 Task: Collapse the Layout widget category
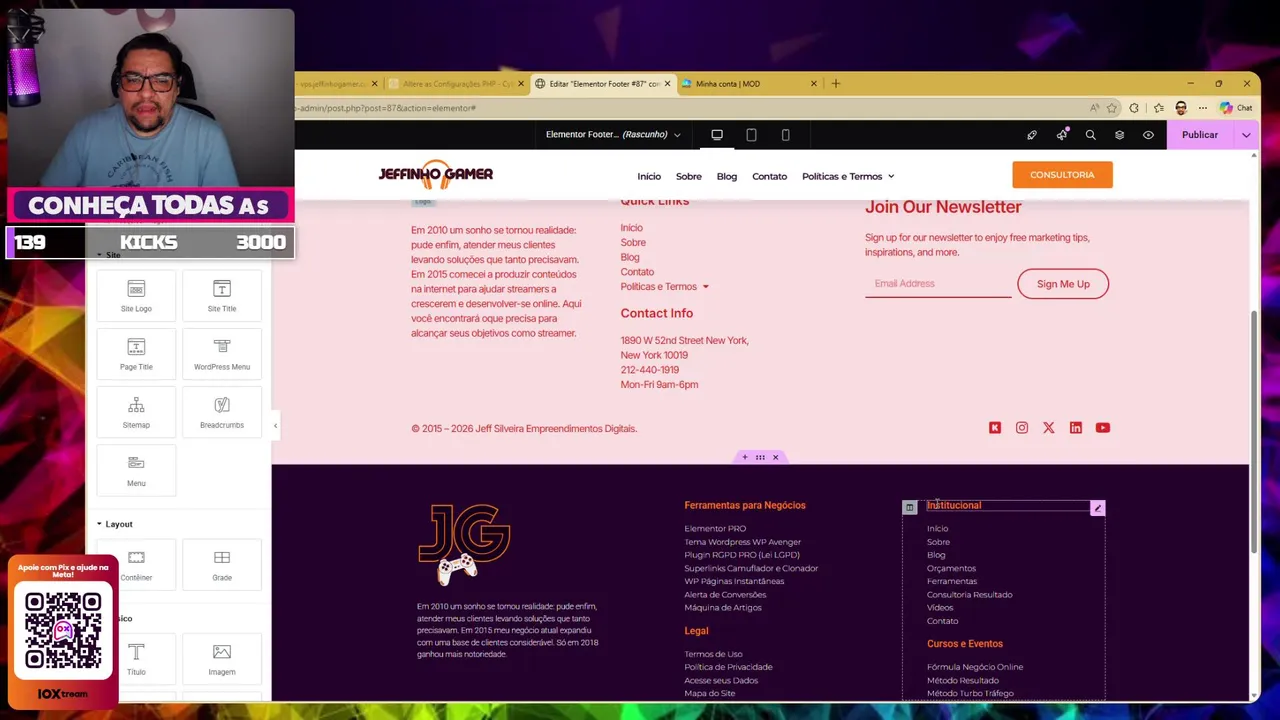pos(114,524)
